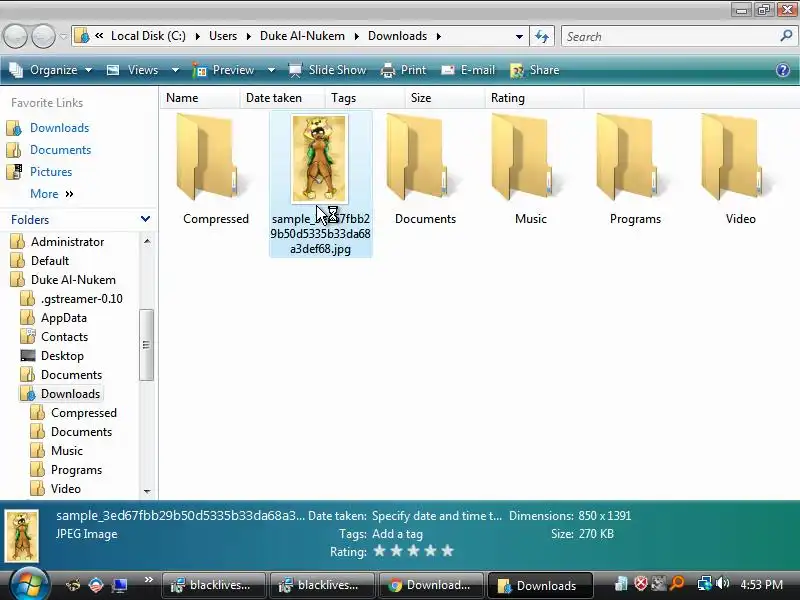Select the Video folder icon in file list
The width and height of the screenshot is (800, 600).
click(x=740, y=158)
